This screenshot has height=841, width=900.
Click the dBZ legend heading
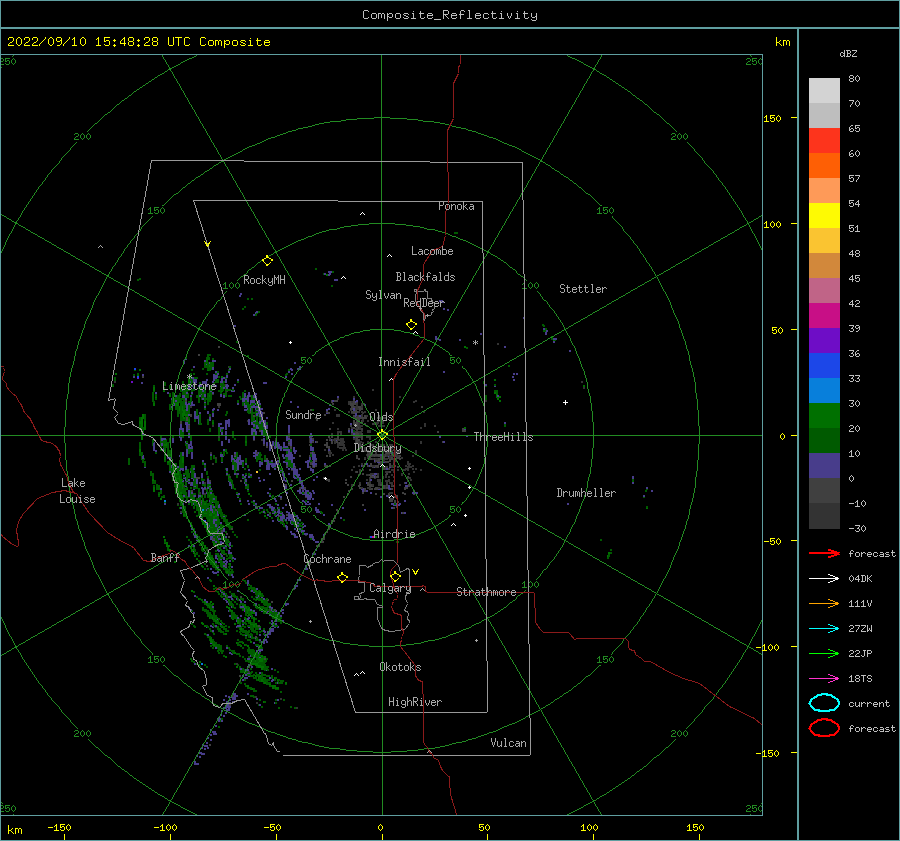[848, 53]
